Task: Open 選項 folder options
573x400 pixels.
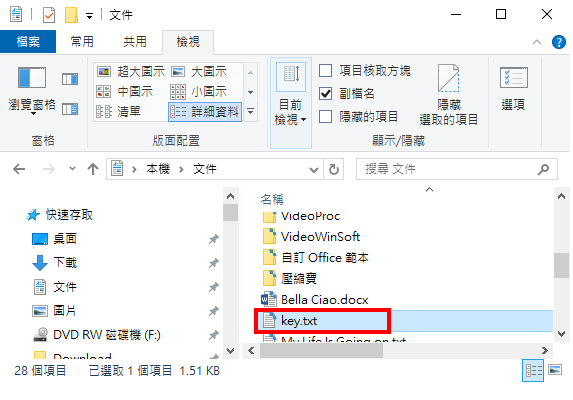Action: pyautogui.click(x=513, y=89)
